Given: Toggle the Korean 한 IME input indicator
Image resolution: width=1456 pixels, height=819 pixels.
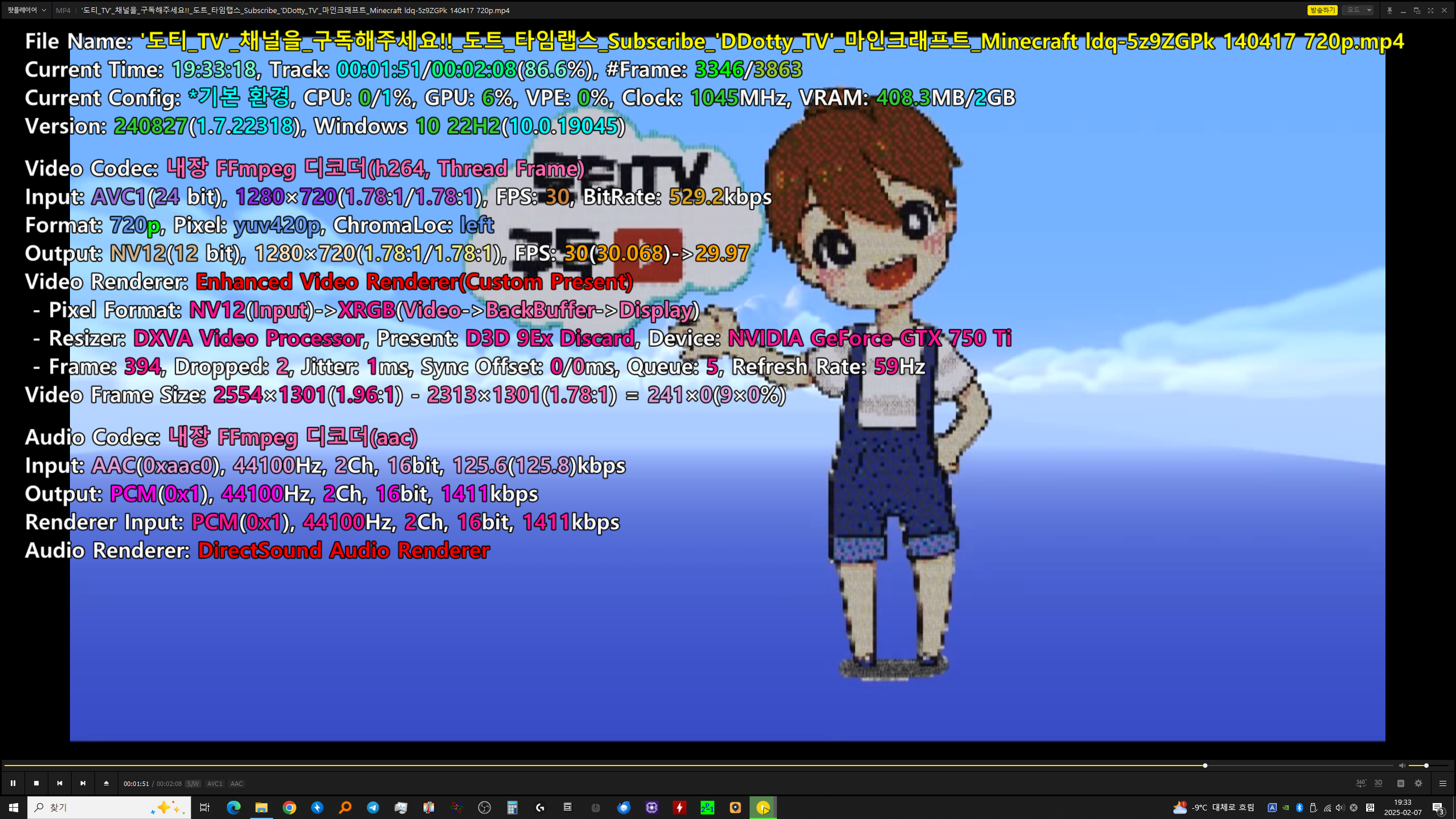Looking at the screenshot, I should [1370, 808].
